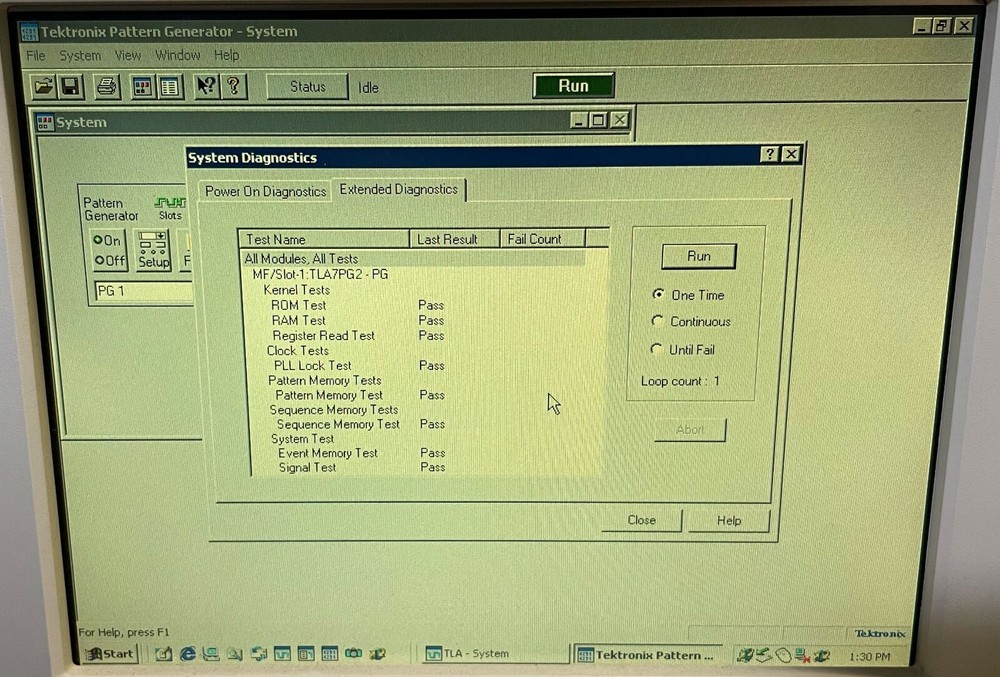The width and height of the screenshot is (1000, 677).
Task: Open the Help menu
Action: point(226,55)
